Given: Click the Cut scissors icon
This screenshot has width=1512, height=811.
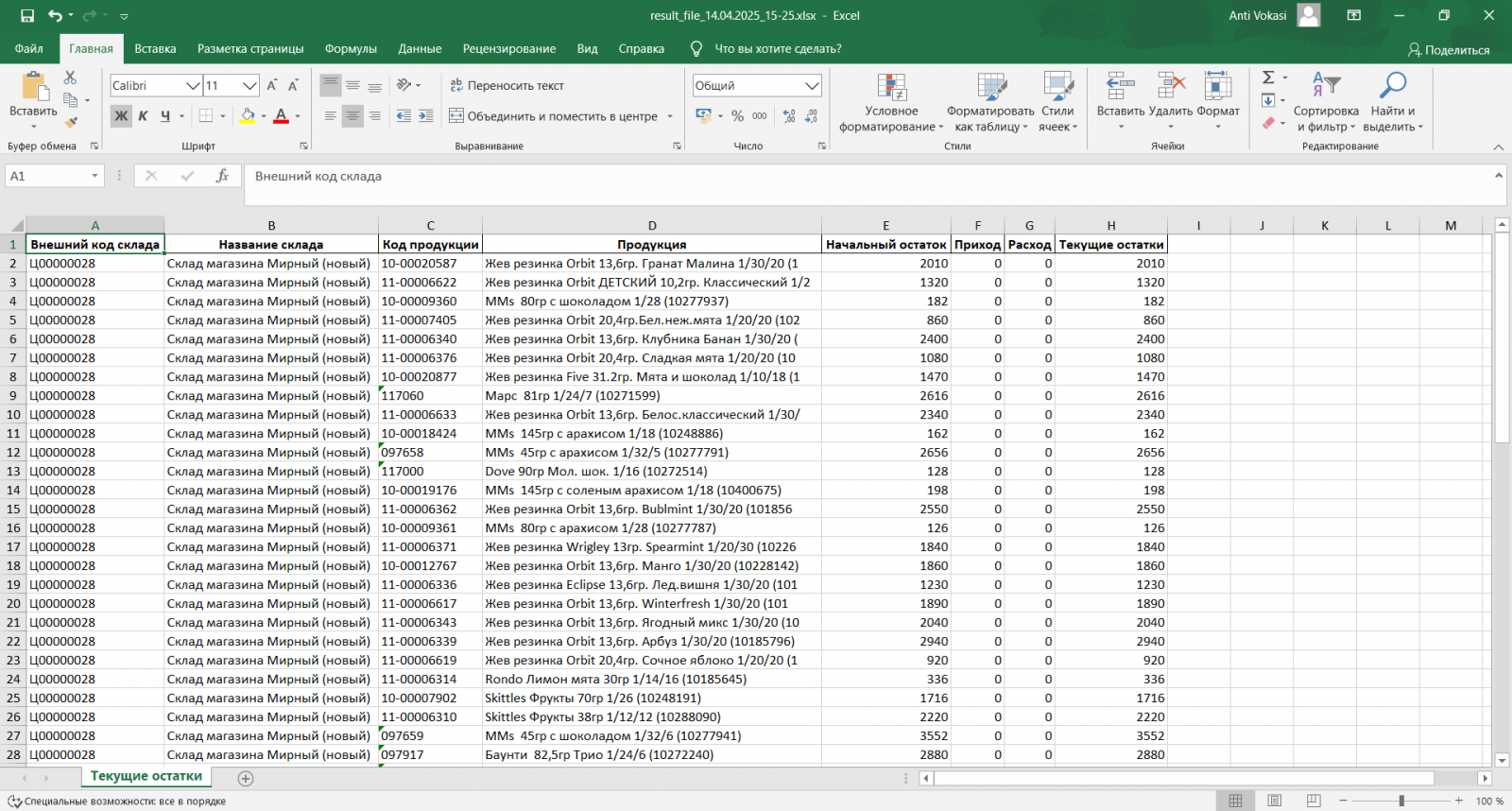Looking at the screenshot, I should pyautogui.click(x=70, y=78).
